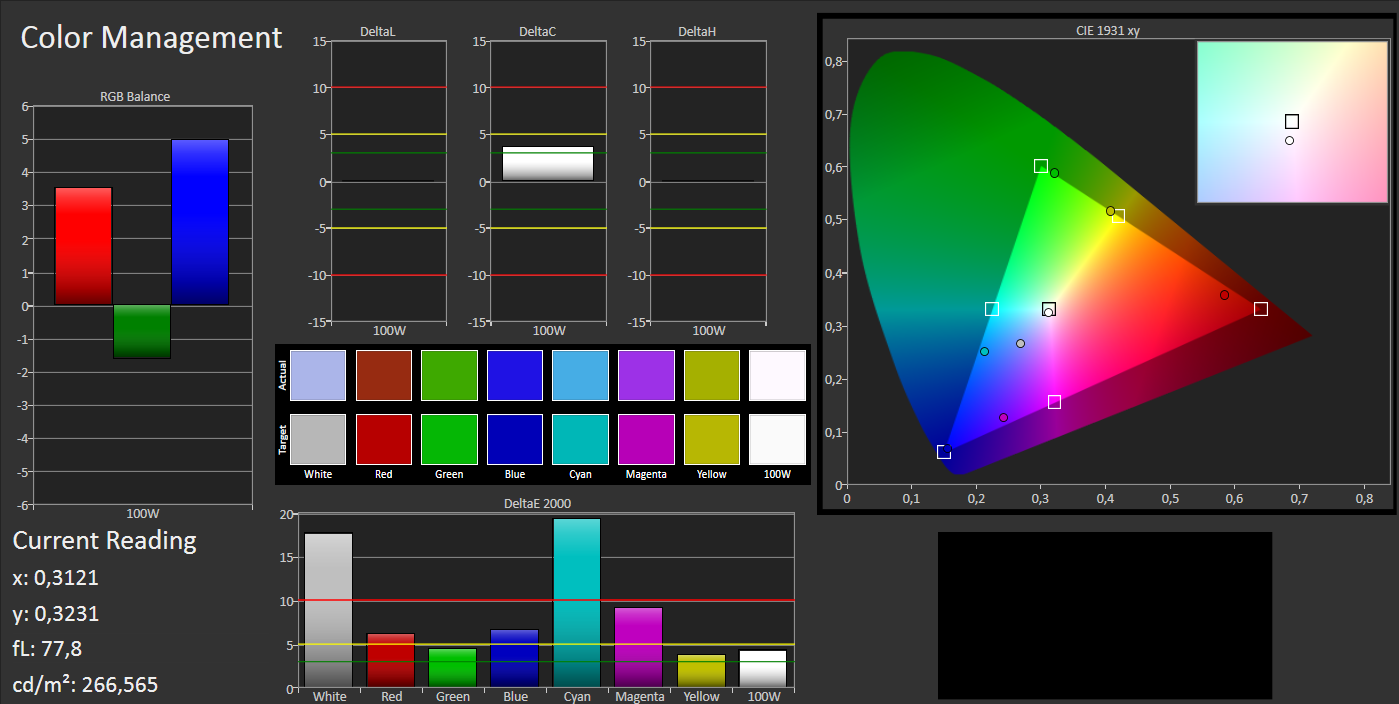Select the Actual 100W color swatch

(777, 375)
